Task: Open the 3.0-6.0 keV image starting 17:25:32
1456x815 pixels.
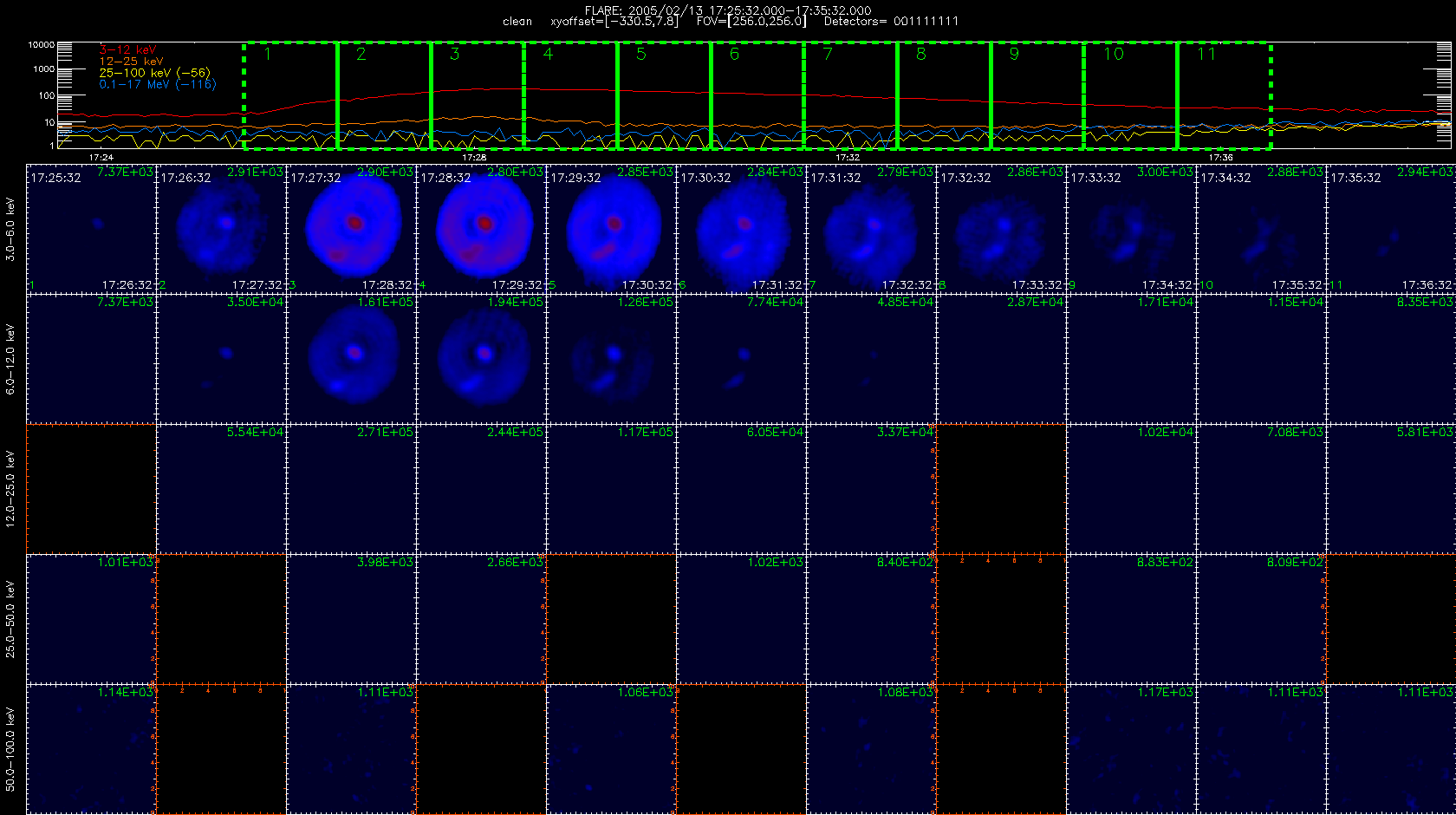Action: [92, 229]
